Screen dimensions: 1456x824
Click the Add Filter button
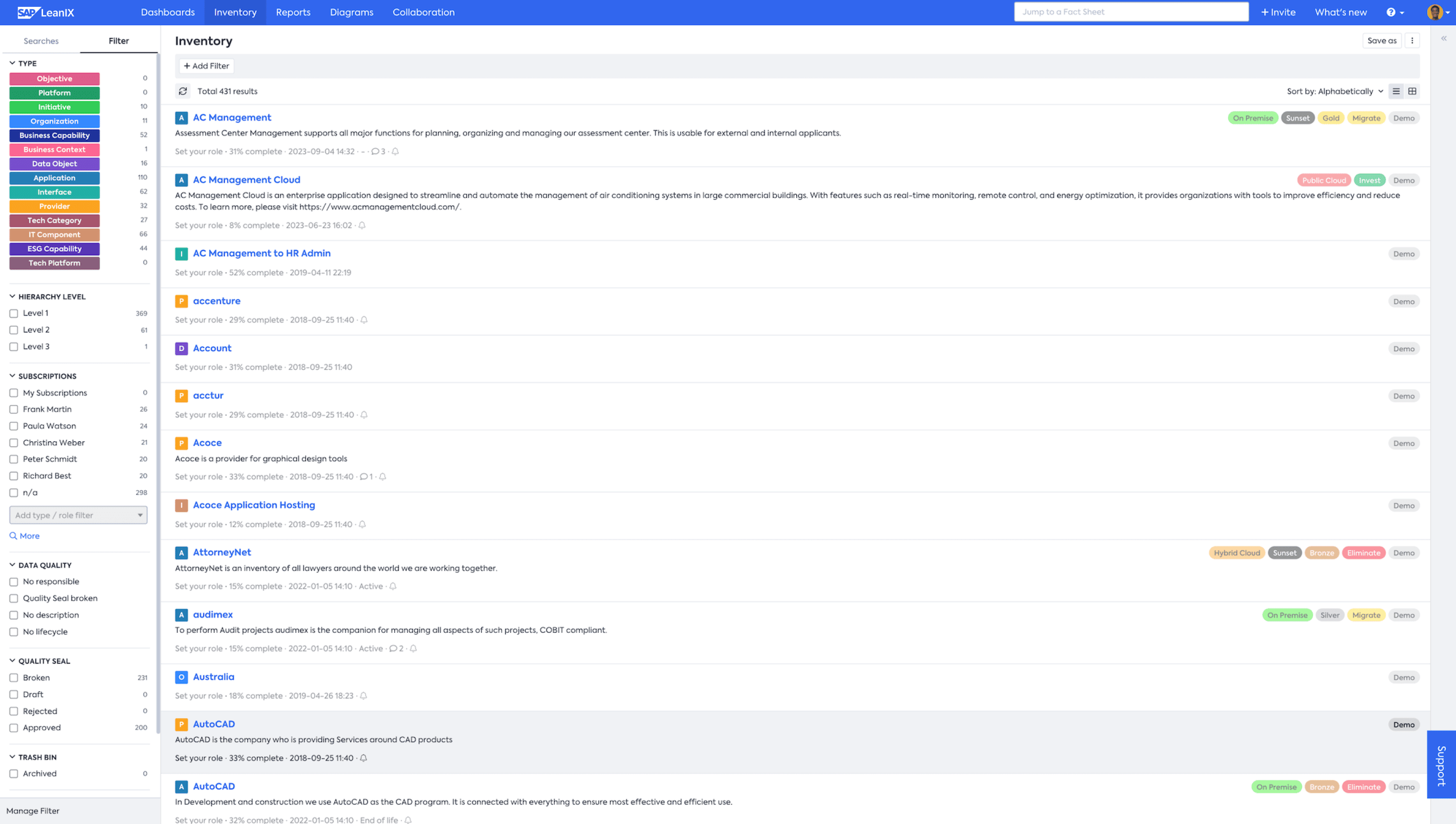pyautogui.click(x=206, y=66)
